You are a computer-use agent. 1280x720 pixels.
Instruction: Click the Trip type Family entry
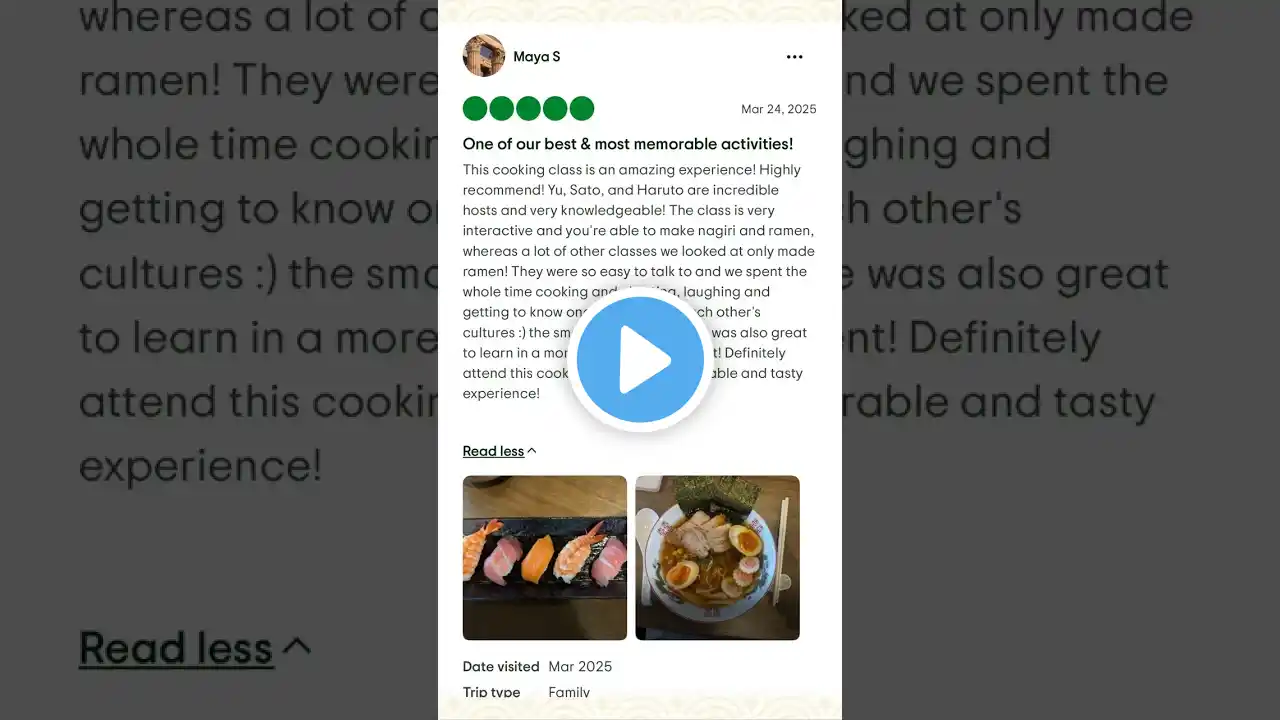[x=526, y=692]
